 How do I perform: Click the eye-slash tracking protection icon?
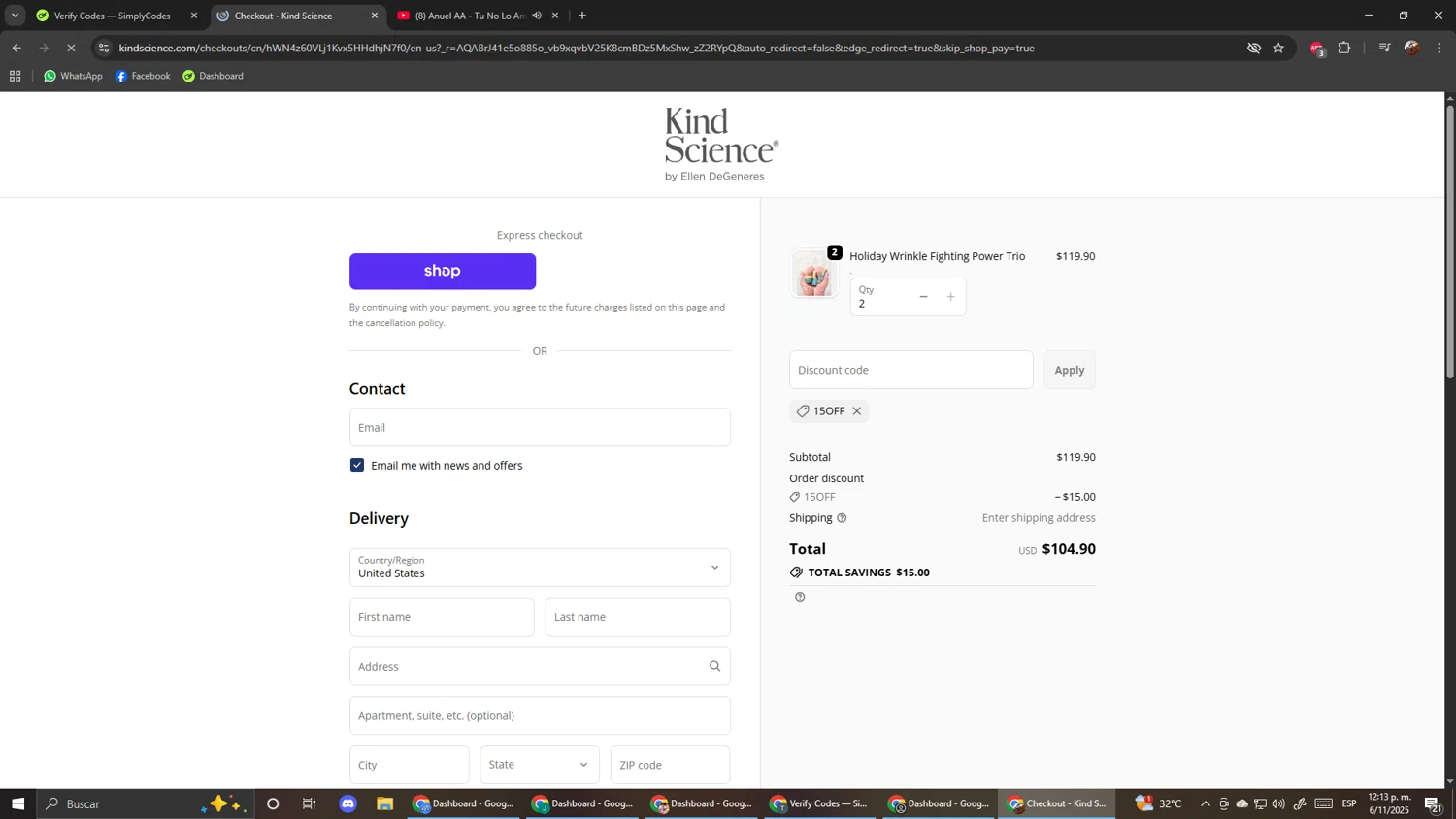pyautogui.click(x=1253, y=48)
